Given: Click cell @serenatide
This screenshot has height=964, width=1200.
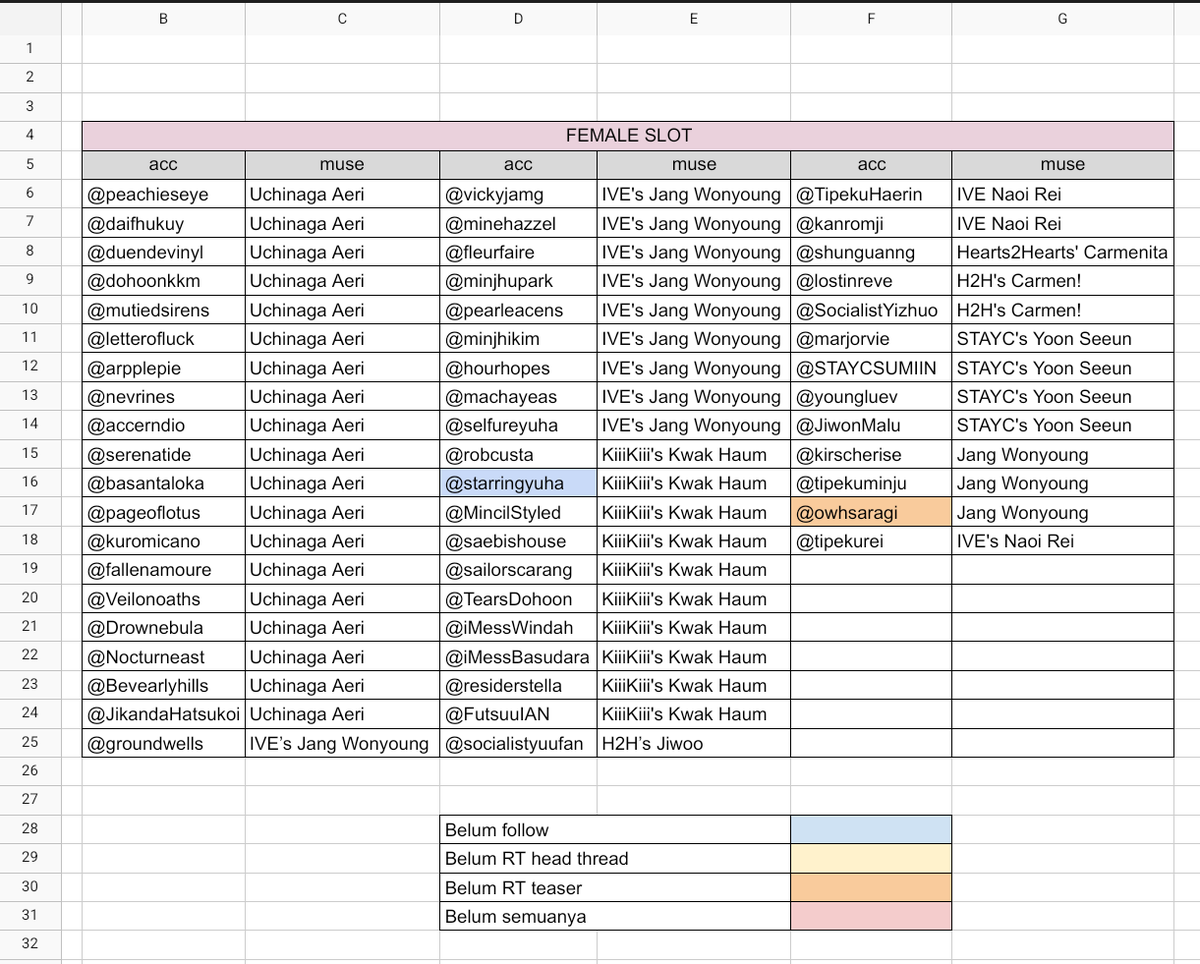Looking at the screenshot, I should pos(164,454).
